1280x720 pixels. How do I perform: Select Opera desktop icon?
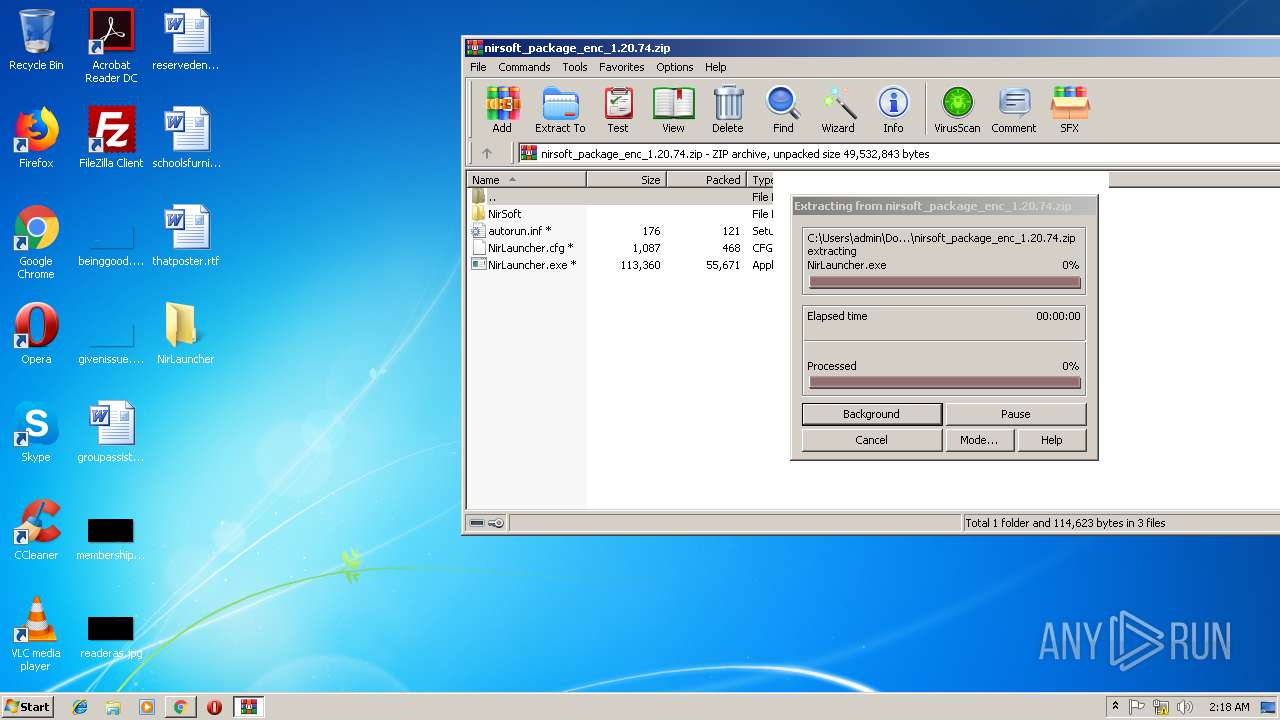(x=36, y=334)
